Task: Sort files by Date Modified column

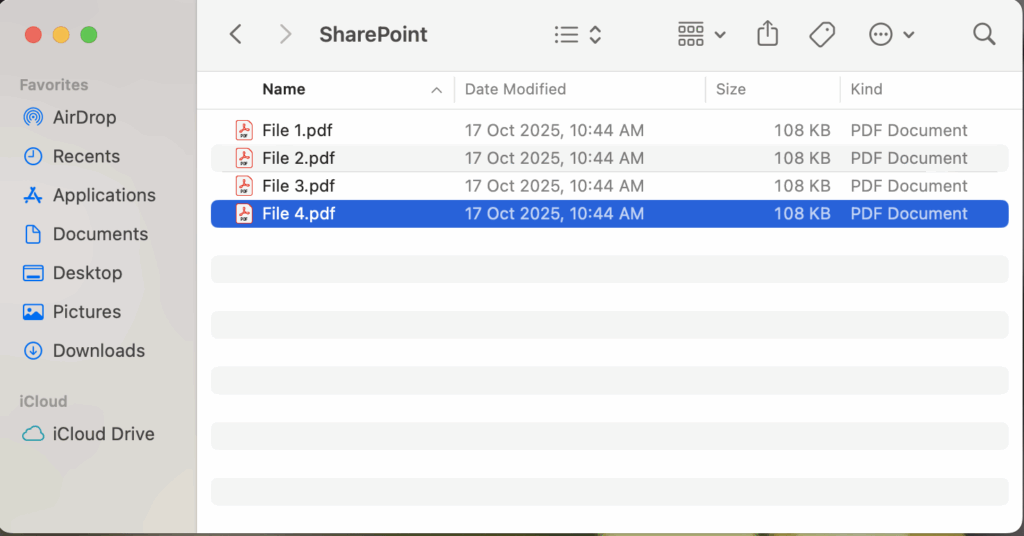Action: (x=515, y=89)
